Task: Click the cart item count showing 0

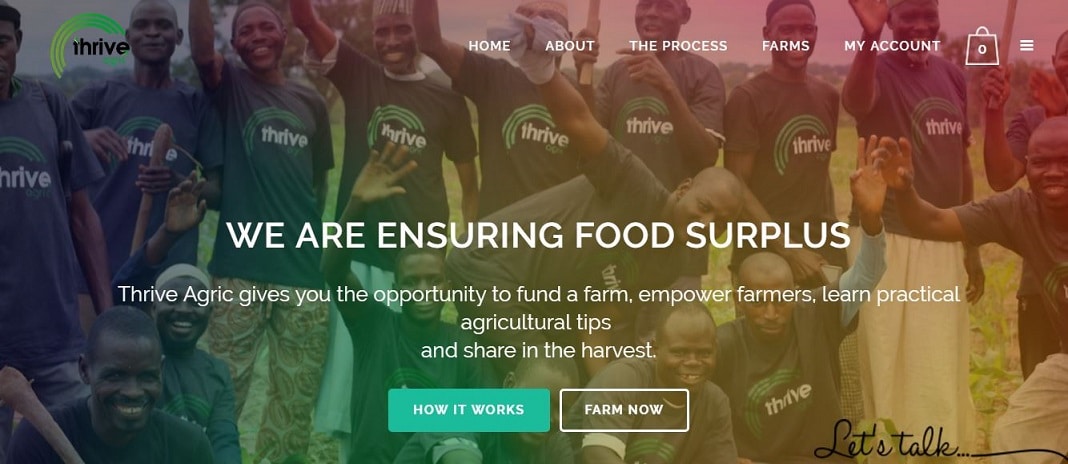Action: click(981, 50)
